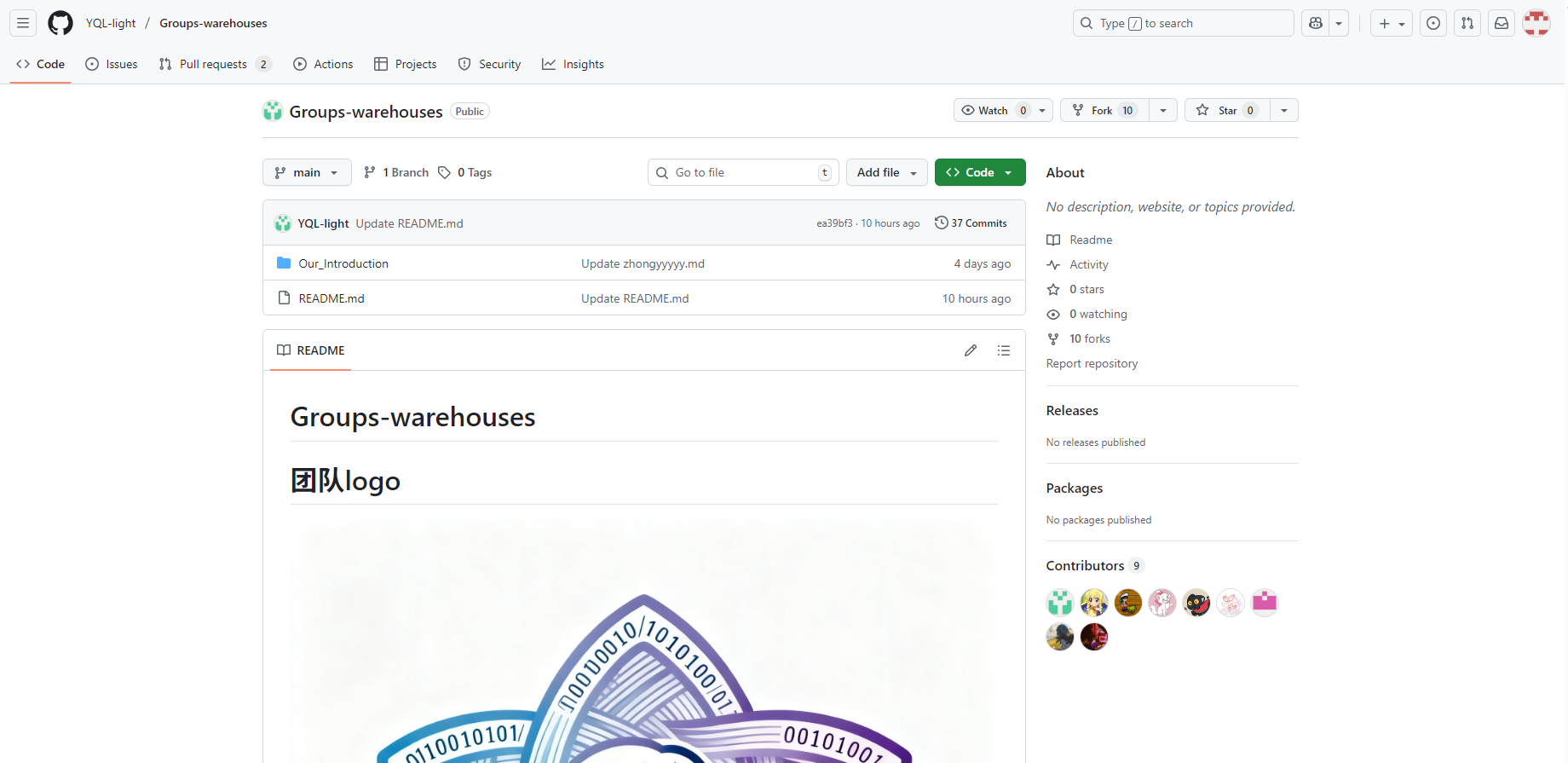The image size is (1568, 763).
Task: Open the Copilot chat icon
Action: pos(1316,23)
